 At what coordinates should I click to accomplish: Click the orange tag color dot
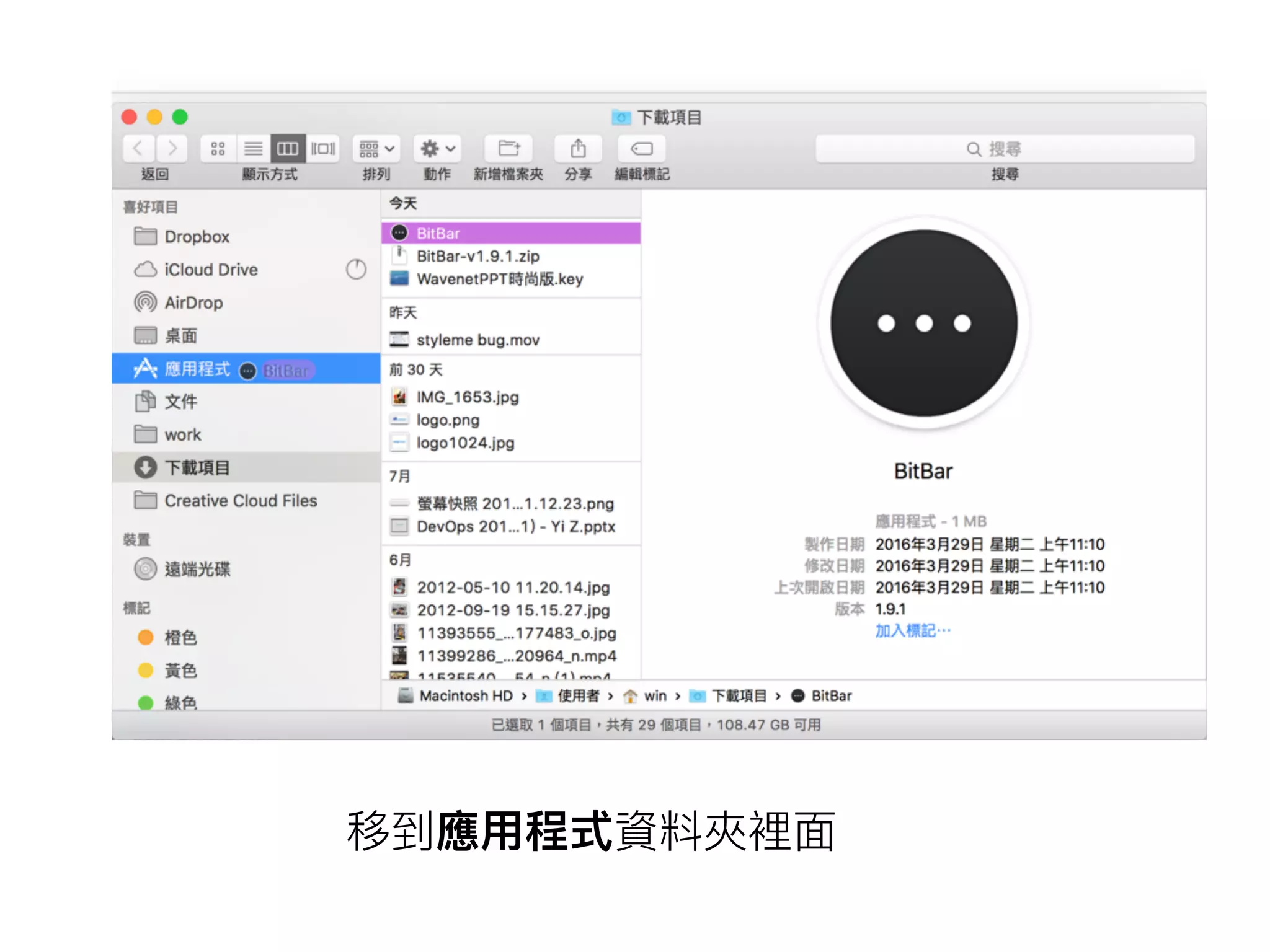(x=146, y=637)
